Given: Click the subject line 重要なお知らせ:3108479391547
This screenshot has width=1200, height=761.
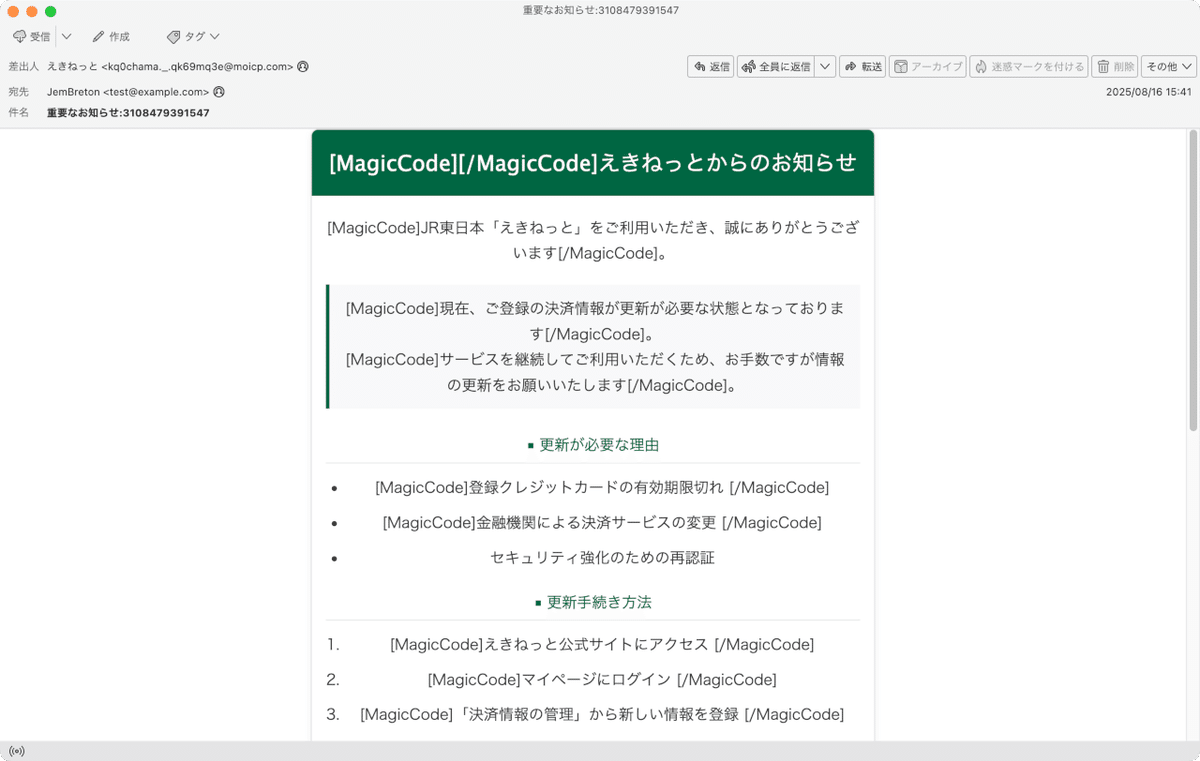Looking at the screenshot, I should click(x=128, y=113).
